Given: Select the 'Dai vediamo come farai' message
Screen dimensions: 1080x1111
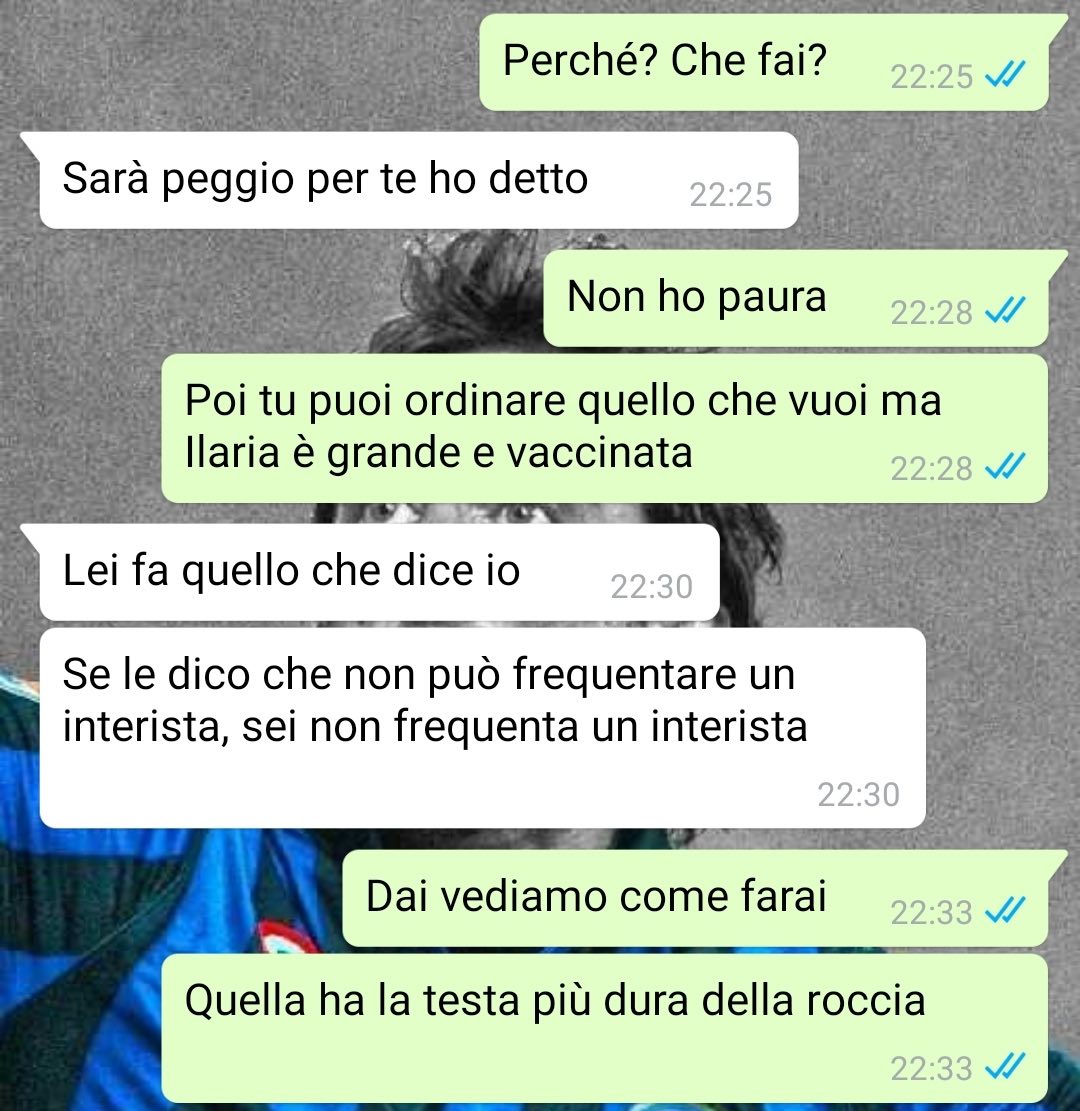Looking at the screenshot, I should [695, 898].
